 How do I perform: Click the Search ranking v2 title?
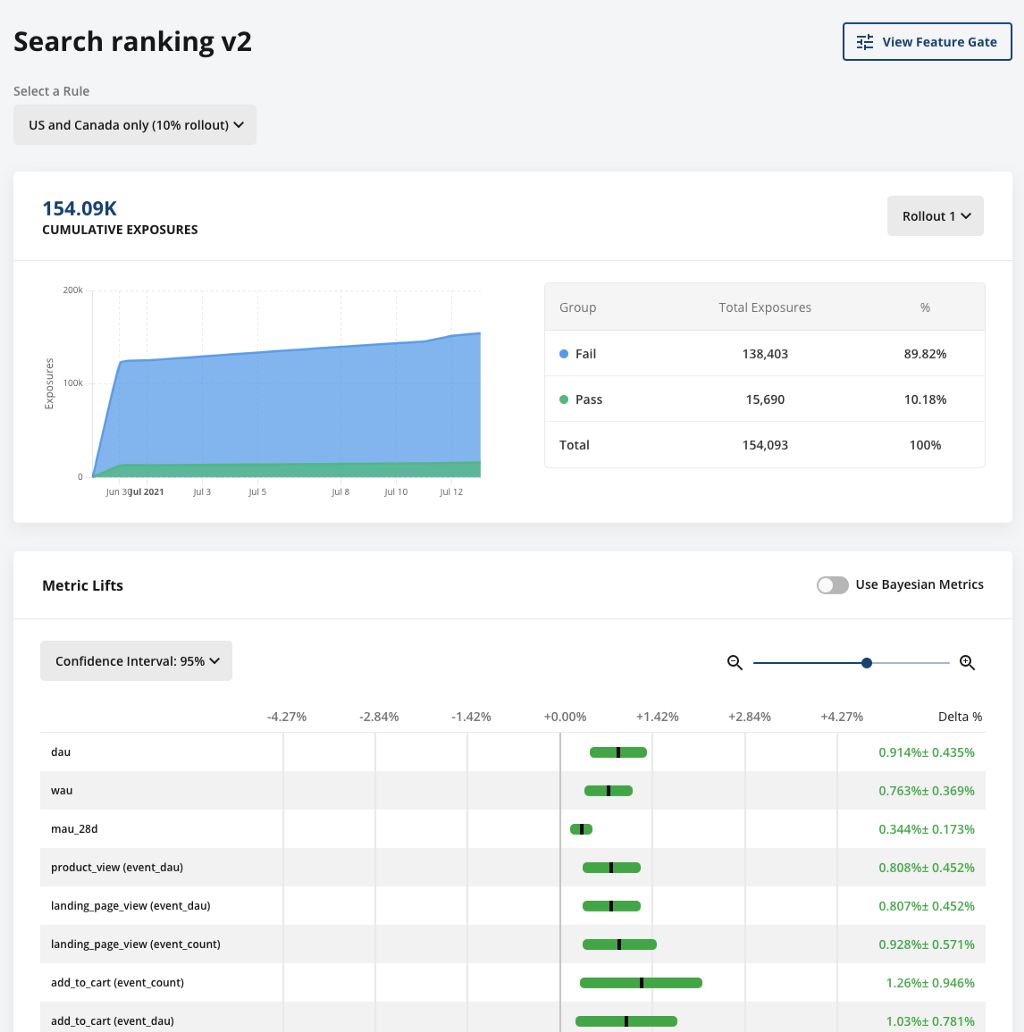click(132, 41)
